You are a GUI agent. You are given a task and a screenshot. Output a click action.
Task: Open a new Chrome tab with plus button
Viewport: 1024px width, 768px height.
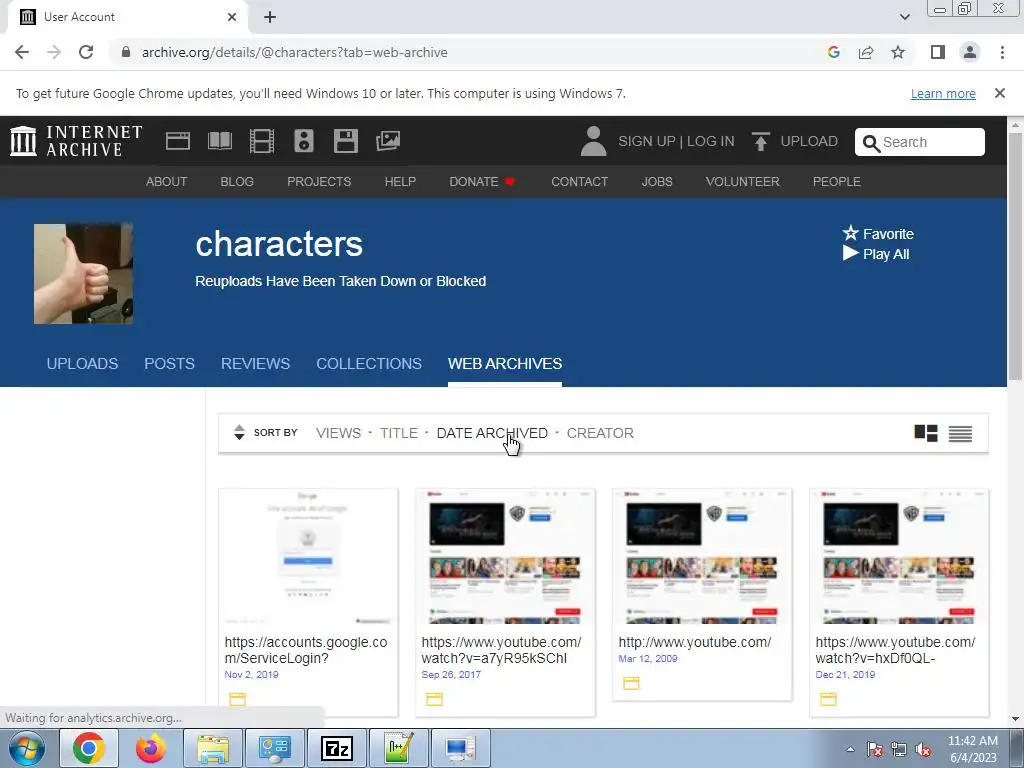click(270, 17)
